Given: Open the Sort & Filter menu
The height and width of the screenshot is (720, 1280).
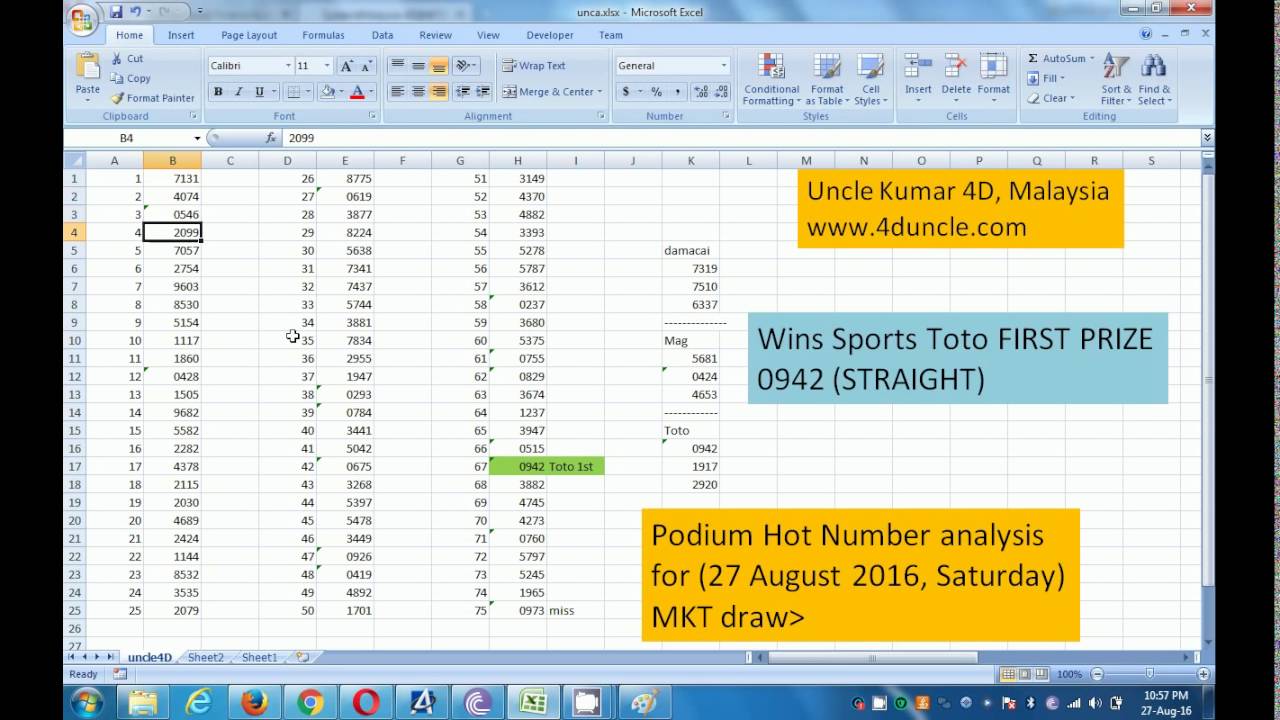Looking at the screenshot, I should (x=1116, y=80).
